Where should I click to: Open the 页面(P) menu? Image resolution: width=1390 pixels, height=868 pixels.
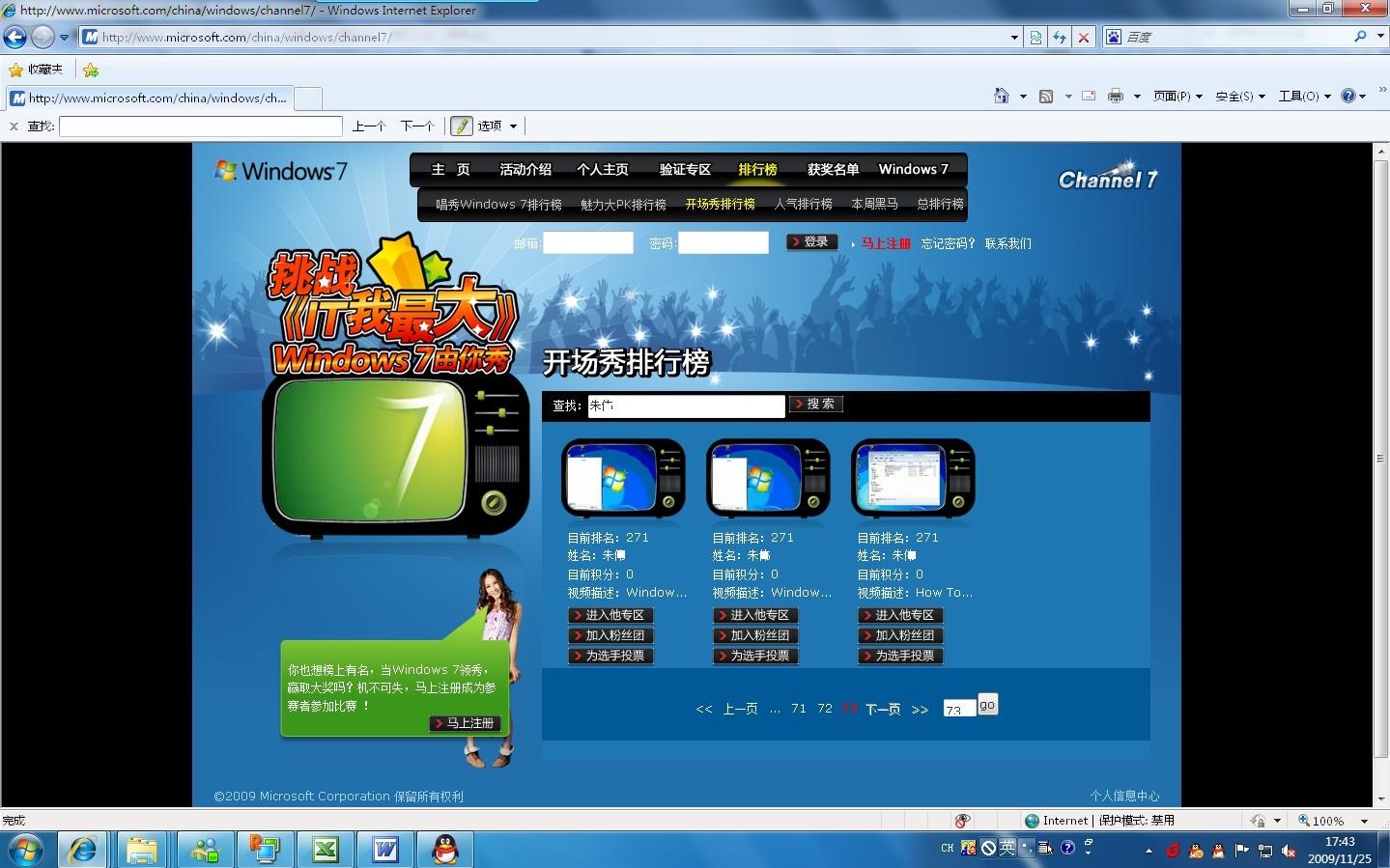[1177, 97]
